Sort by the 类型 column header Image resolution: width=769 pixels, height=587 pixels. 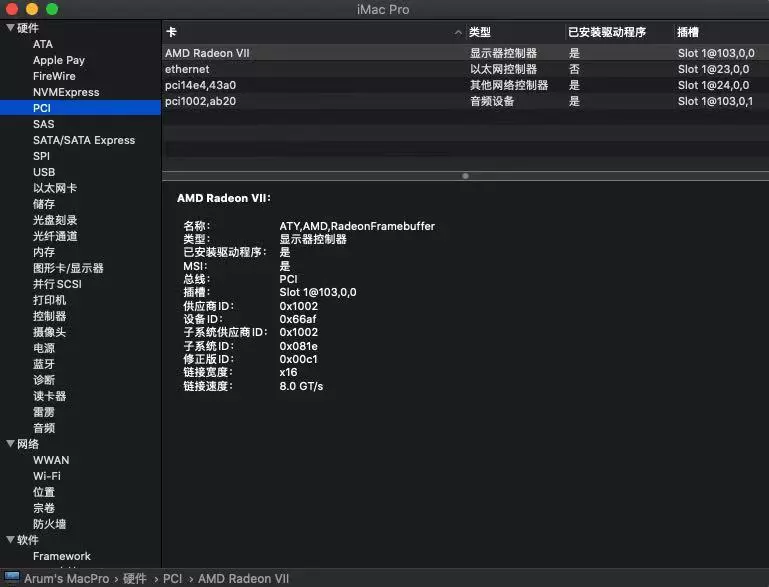tap(480, 32)
